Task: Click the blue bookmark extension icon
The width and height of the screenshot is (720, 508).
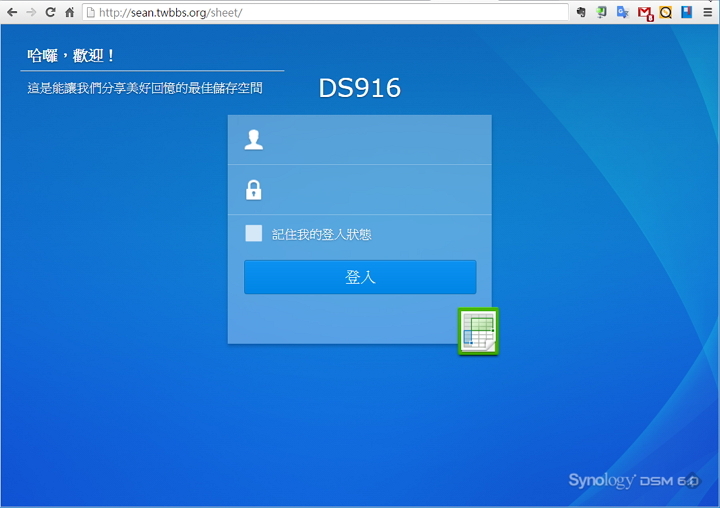Action: coord(686,12)
